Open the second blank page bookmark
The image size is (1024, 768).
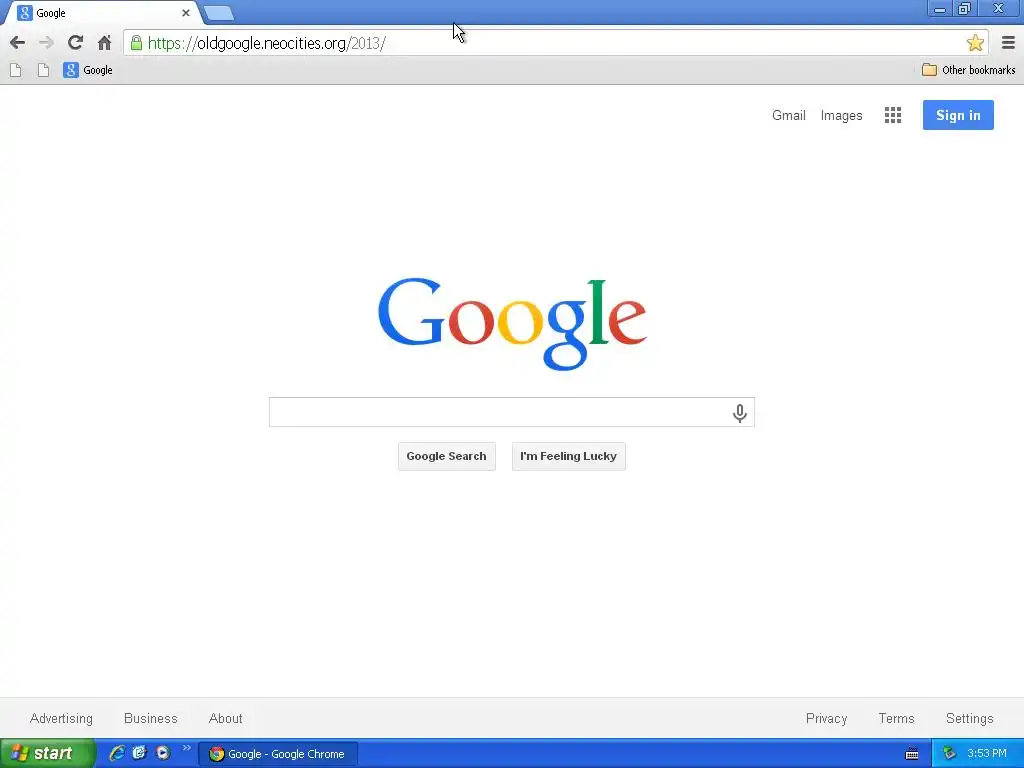pyautogui.click(x=43, y=70)
